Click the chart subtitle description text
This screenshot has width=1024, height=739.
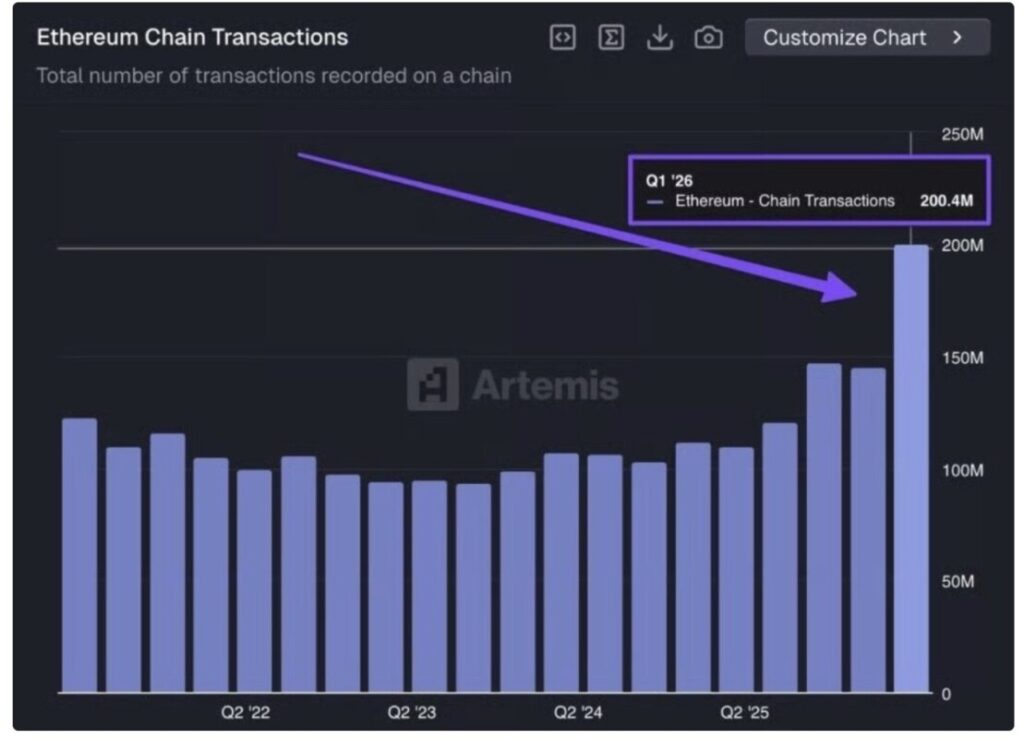pyautogui.click(x=273, y=76)
